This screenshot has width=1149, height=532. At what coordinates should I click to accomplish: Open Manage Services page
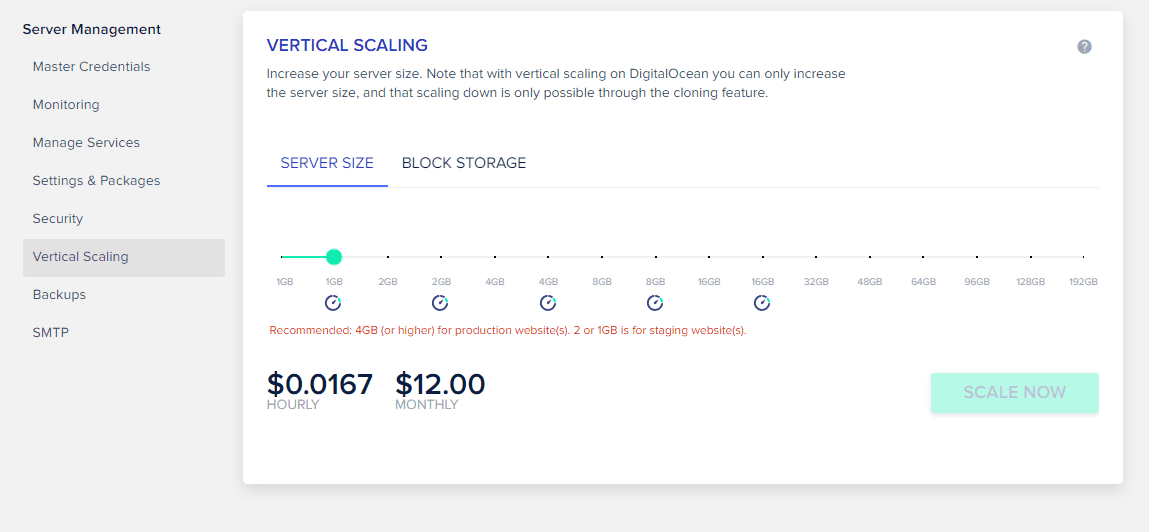coord(86,143)
